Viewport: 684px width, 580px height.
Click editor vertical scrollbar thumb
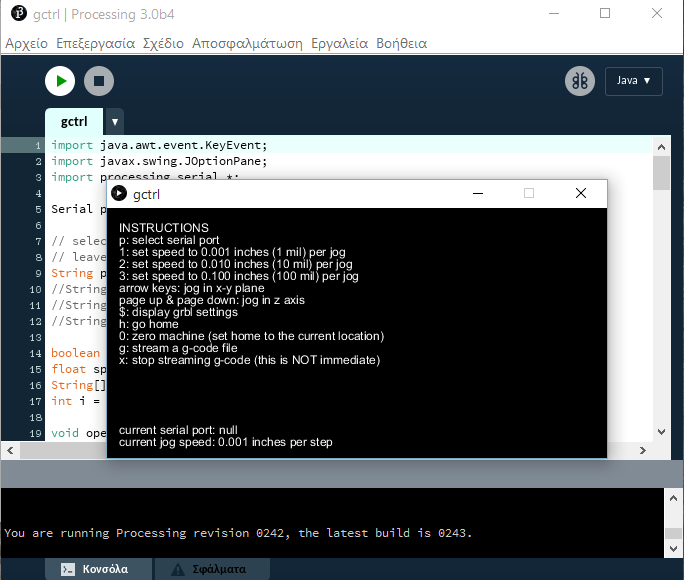(661, 173)
